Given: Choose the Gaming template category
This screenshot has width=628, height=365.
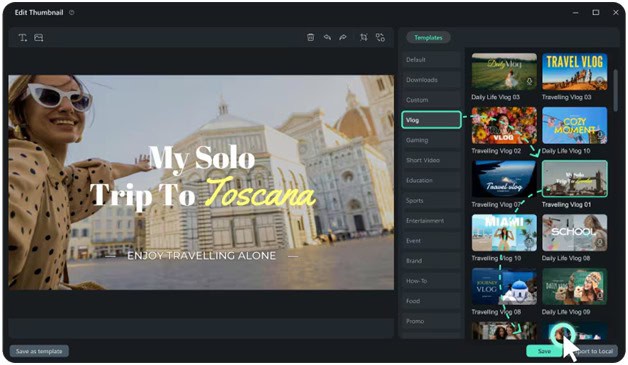Looking at the screenshot, I should 431,140.
